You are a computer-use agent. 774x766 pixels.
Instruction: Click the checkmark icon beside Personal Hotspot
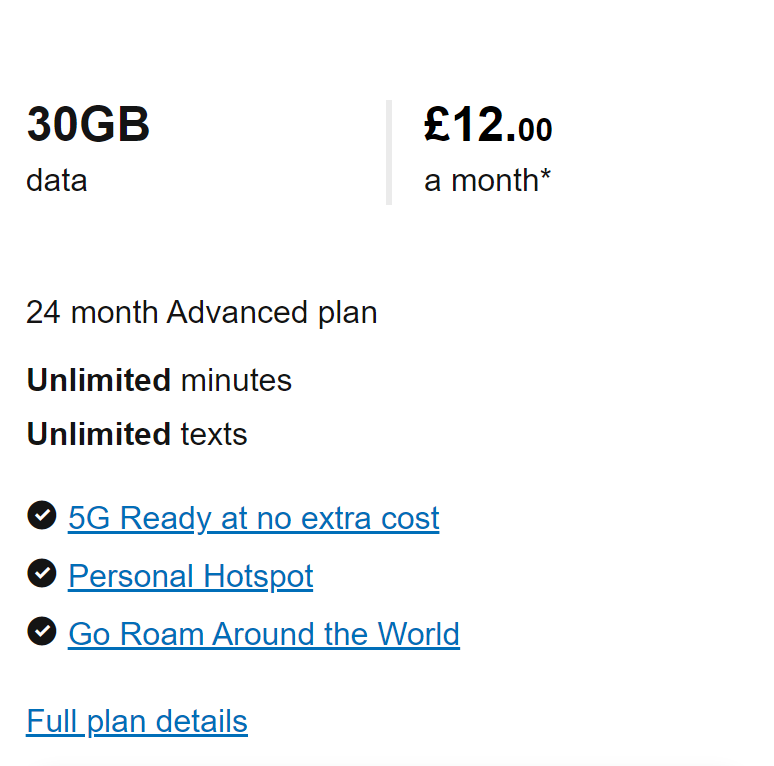pyautogui.click(x=42, y=574)
